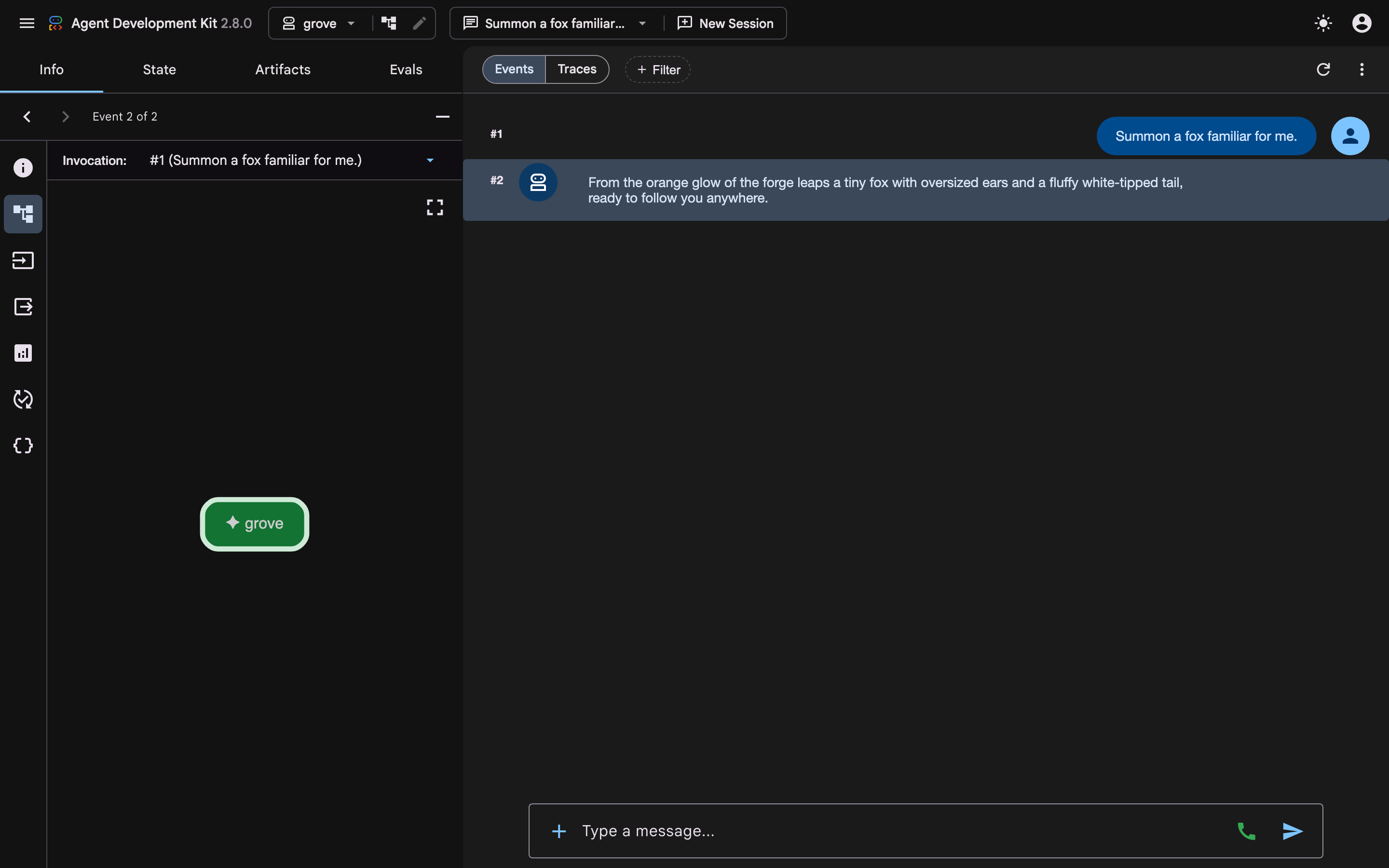Start a voice call with green phone icon
The height and width of the screenshot is (868, 1389).
(1246, 831)
